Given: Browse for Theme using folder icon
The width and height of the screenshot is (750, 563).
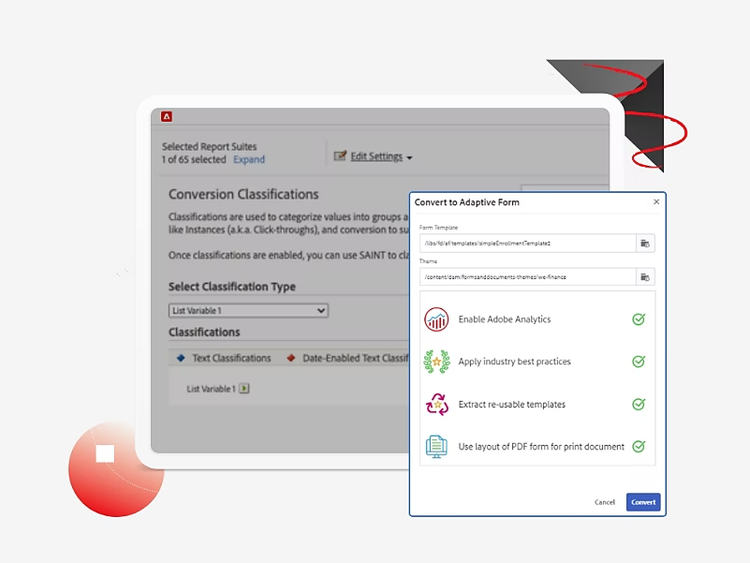Looking at the screenshot, I should point(645,277).
